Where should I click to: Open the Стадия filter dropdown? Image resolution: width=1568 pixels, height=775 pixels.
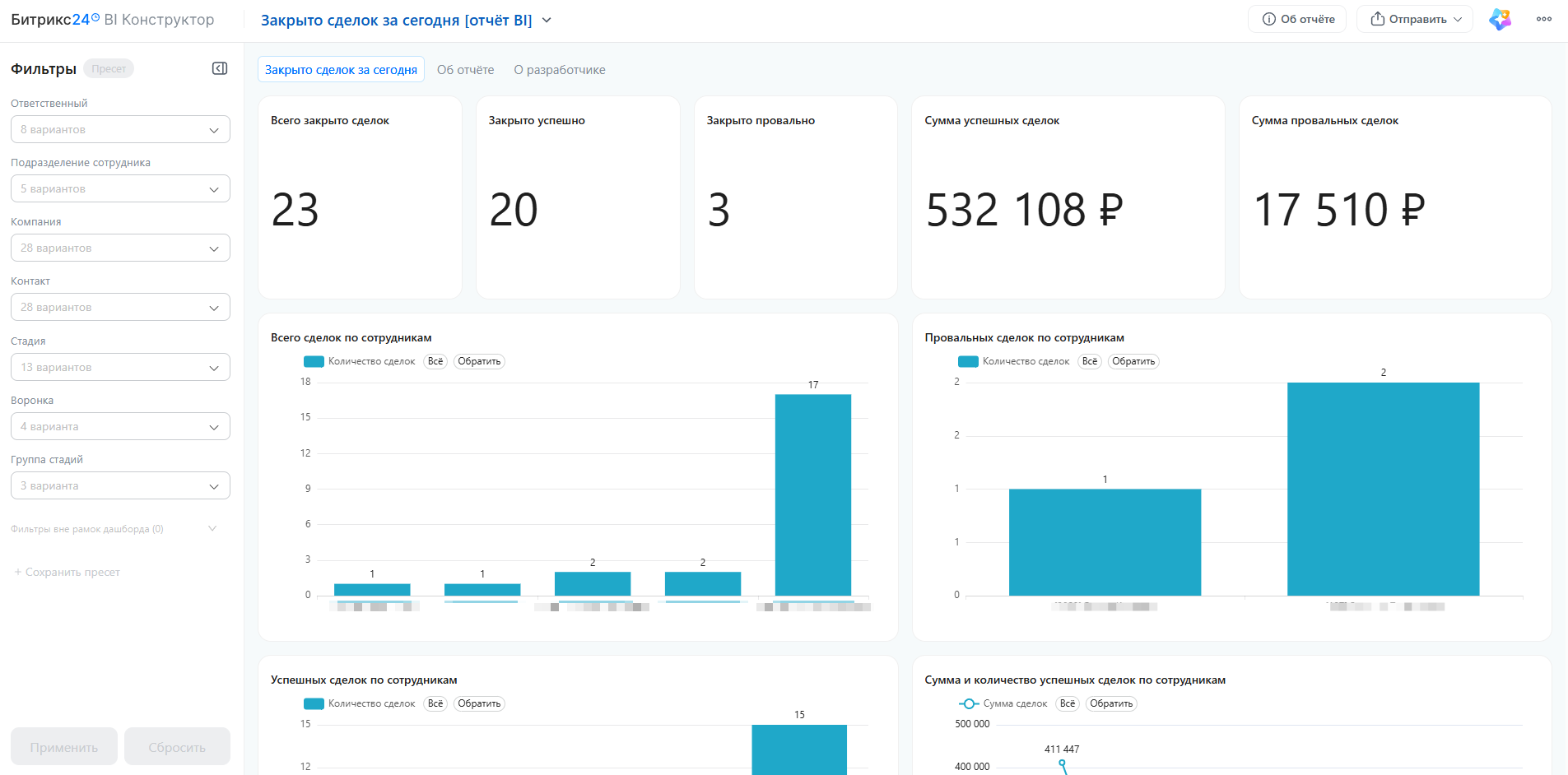click(x=120, y=367)
